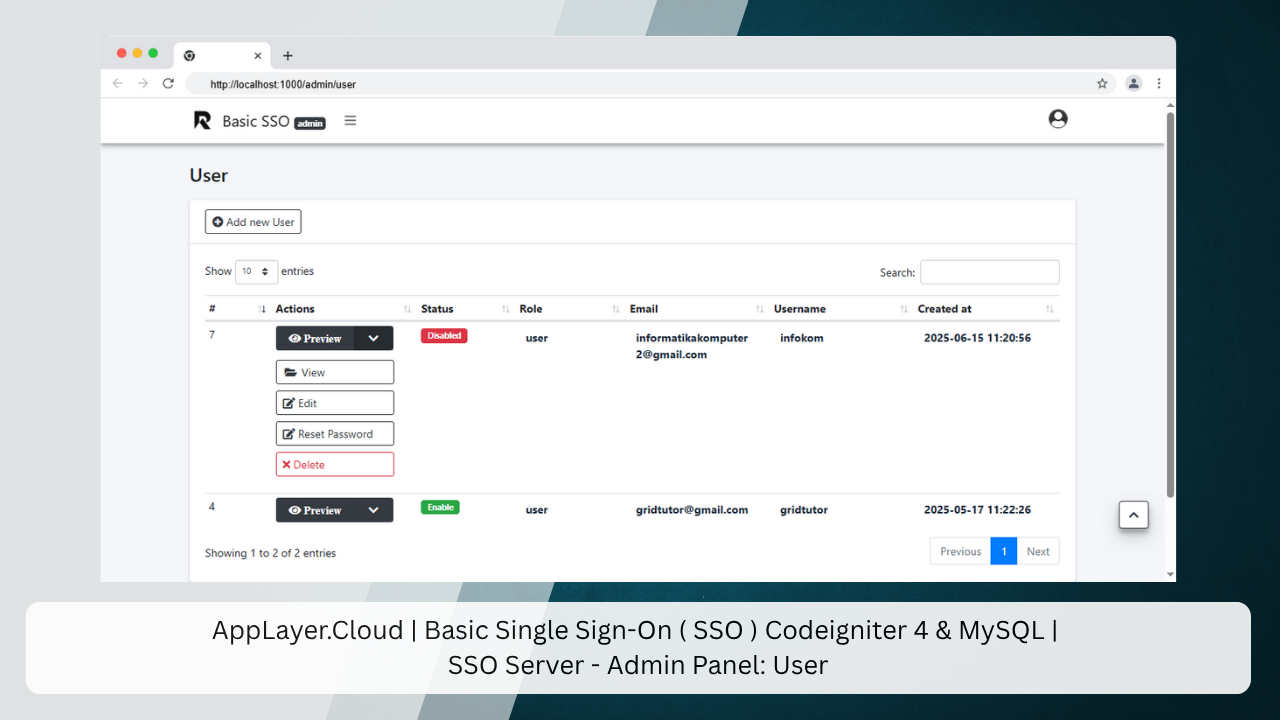The image size is (1280, 720).
Task: Click Add new User button
Action: point(253,222)
